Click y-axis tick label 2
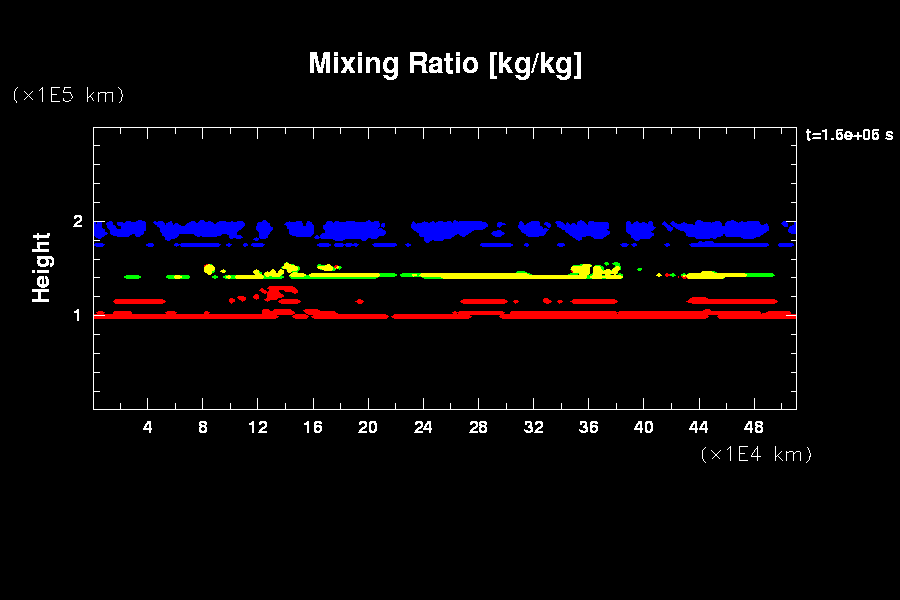900x600 pixels. [x=77, y=222]
